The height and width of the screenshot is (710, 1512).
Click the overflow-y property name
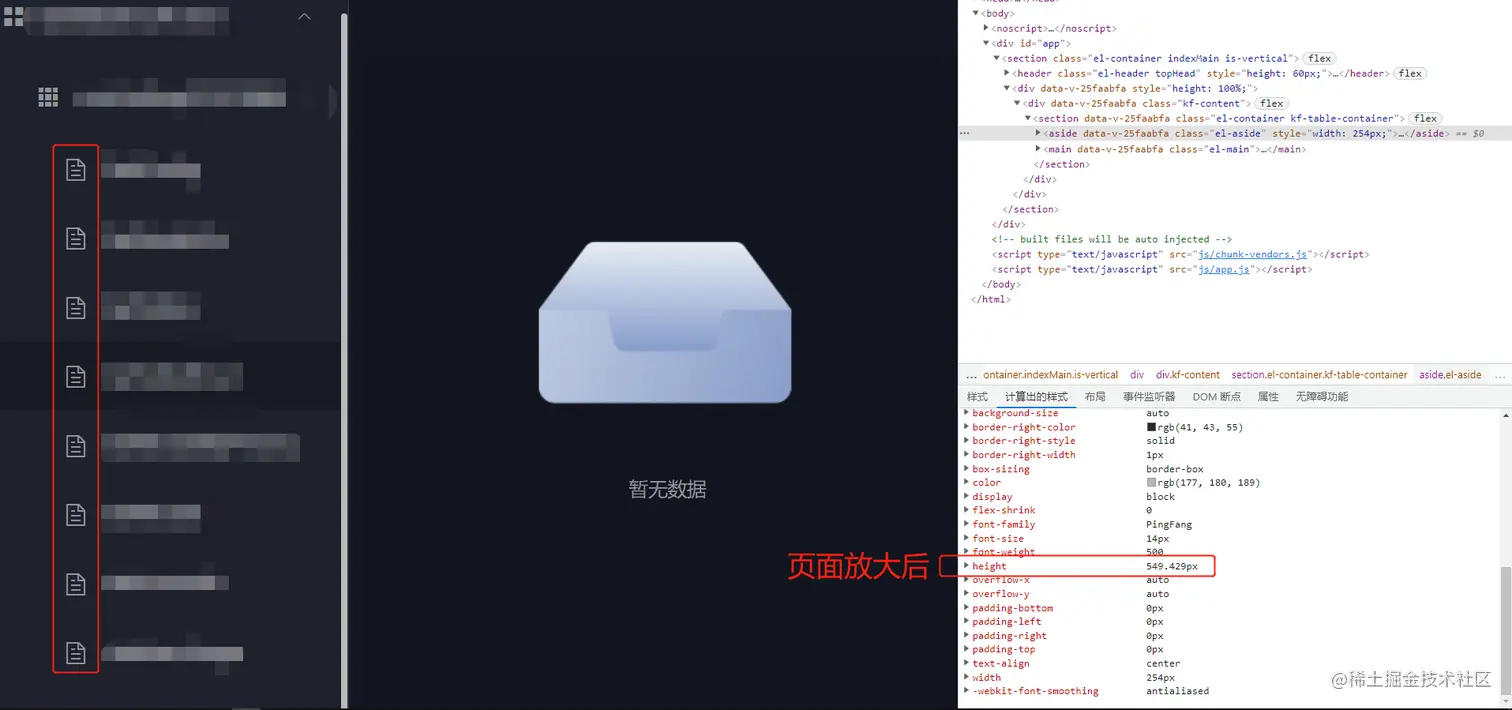click(1001, 594)
